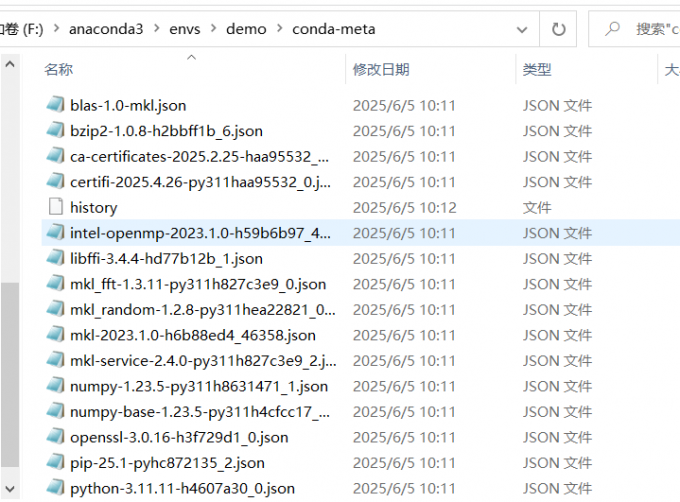
Task: Select file name mkl_random-1.2.8-py311hea22821
Action: 203,310
